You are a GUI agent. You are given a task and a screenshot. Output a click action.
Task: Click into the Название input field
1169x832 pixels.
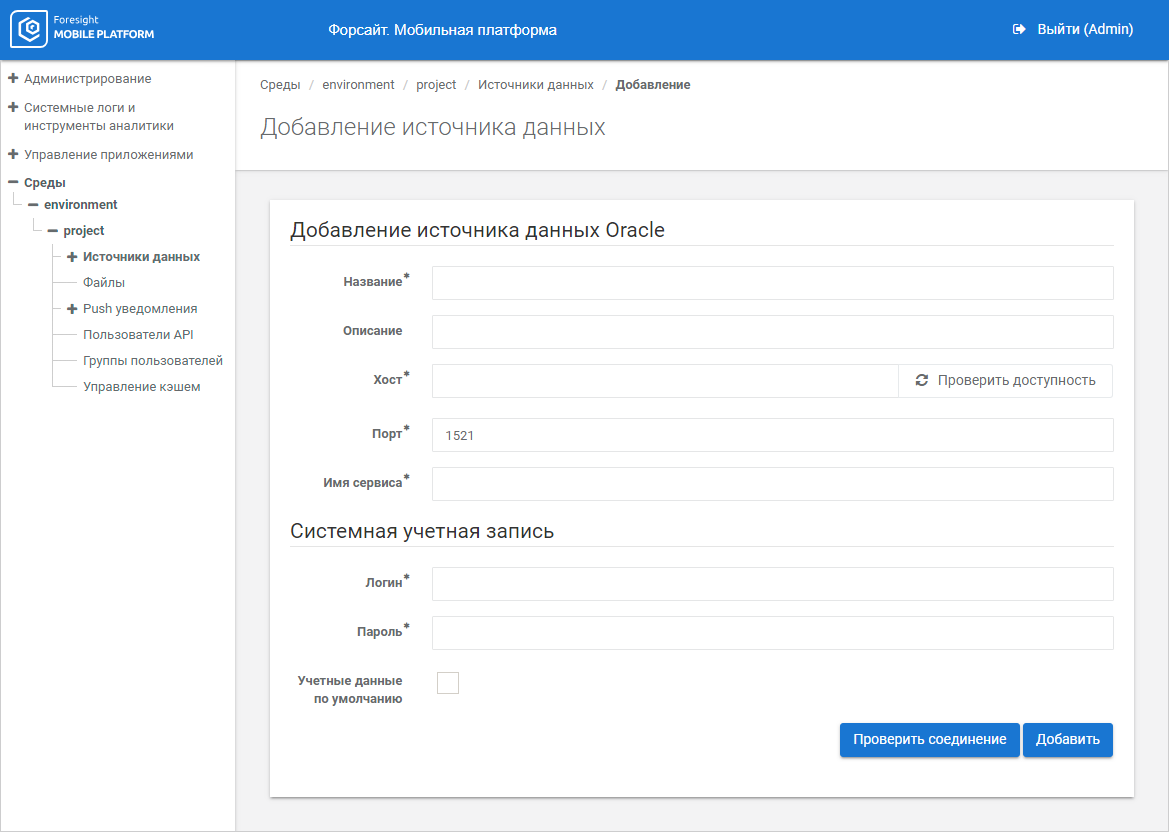click(x=772, y=283)
